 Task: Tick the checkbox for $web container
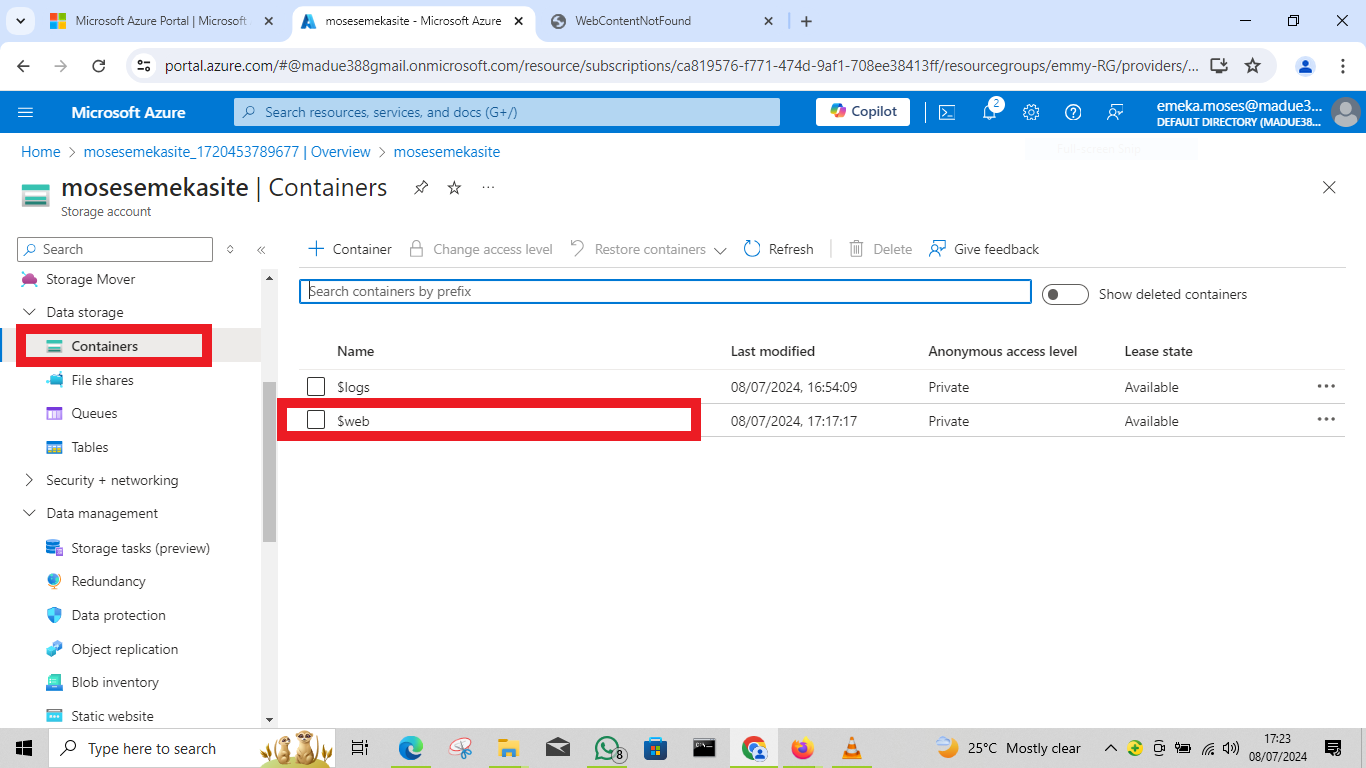tap(316, 420)
